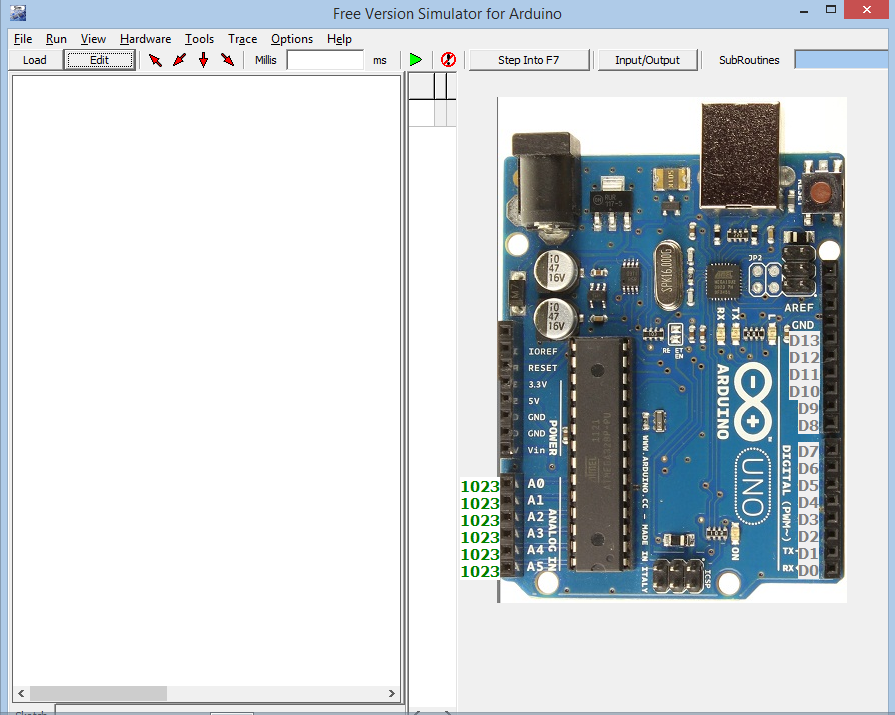Click digital pin D1 TX label

808,554
